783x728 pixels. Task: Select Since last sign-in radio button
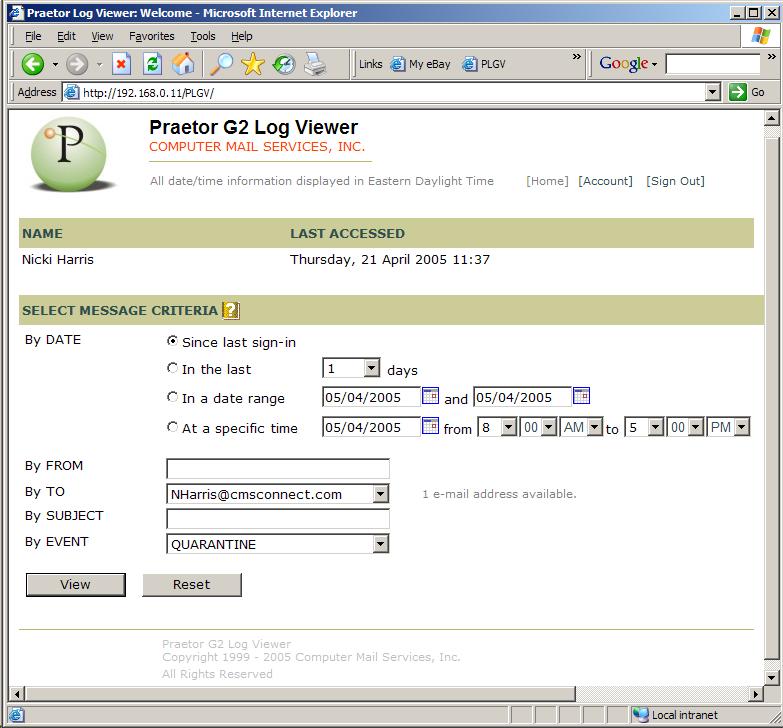[172, 341]
